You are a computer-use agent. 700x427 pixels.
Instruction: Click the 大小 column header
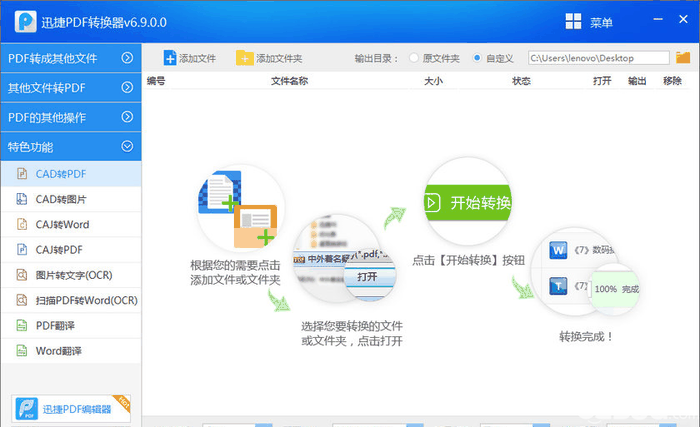433,81
